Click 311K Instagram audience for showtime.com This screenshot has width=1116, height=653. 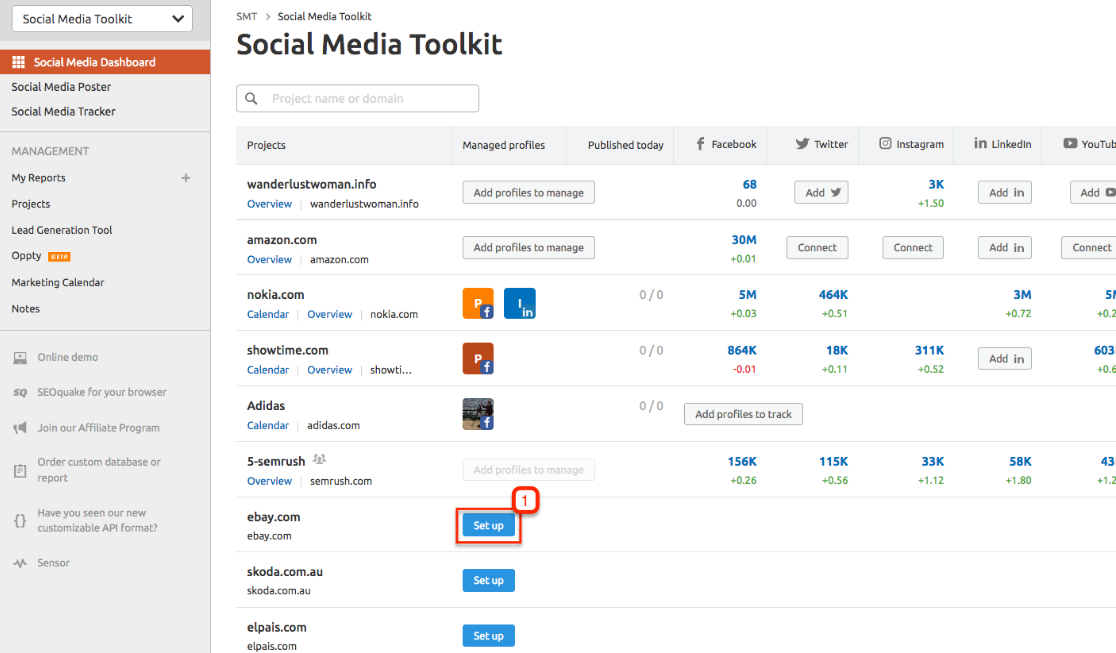pos(929,350)
